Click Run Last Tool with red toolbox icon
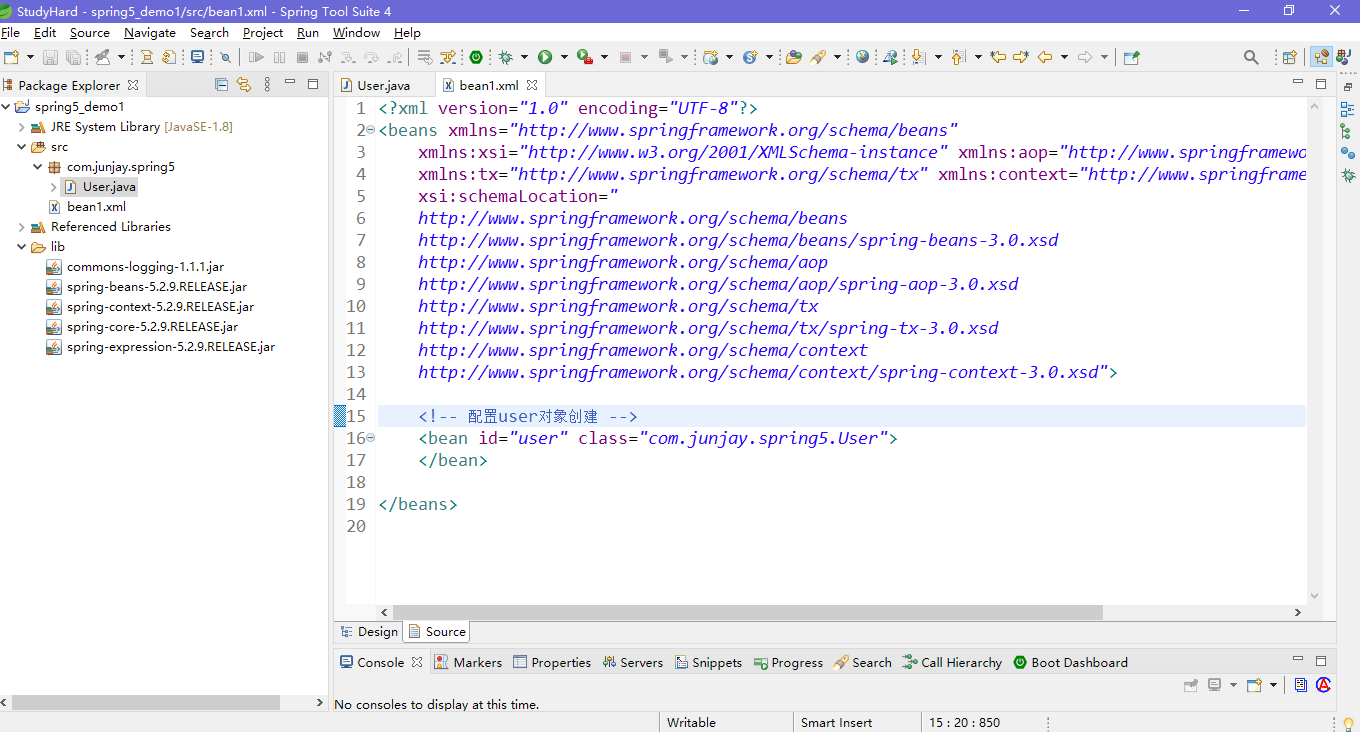Viewport: 1360px width, 732px height. [585, 57]
